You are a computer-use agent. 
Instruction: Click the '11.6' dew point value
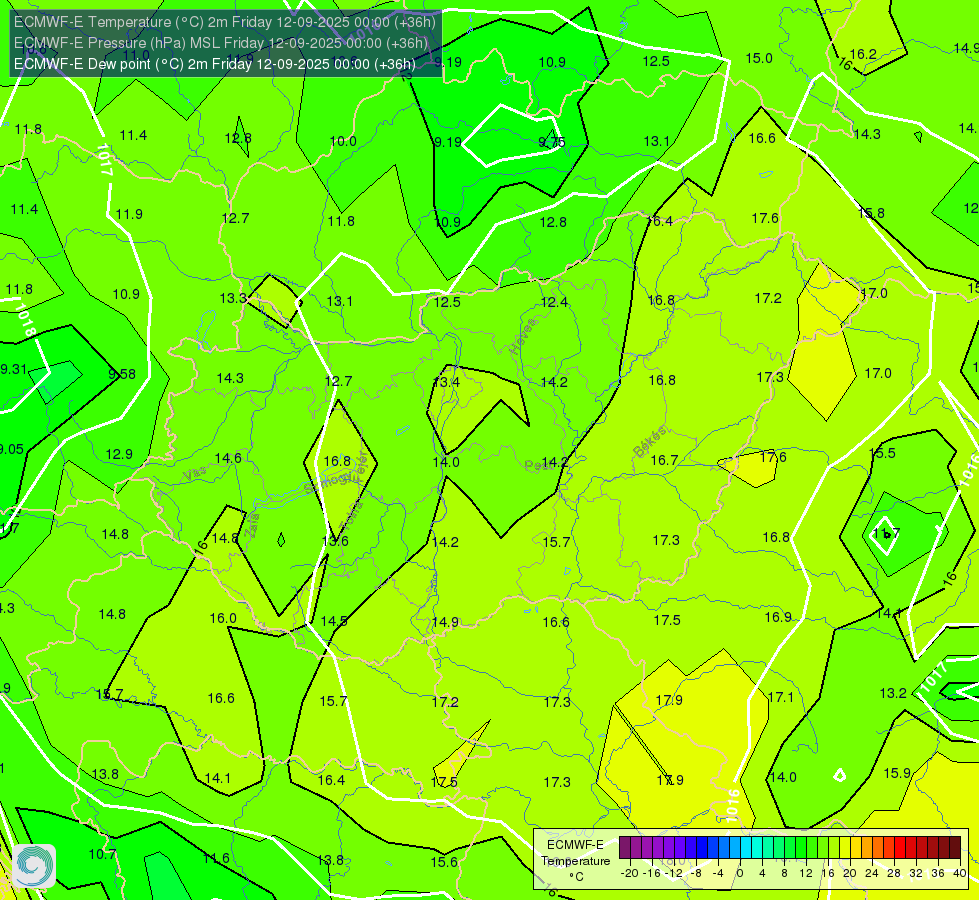216,859
